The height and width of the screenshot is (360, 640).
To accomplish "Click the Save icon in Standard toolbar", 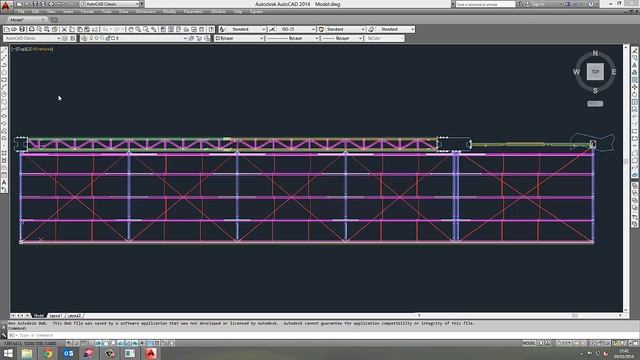I will pos(22,29).
